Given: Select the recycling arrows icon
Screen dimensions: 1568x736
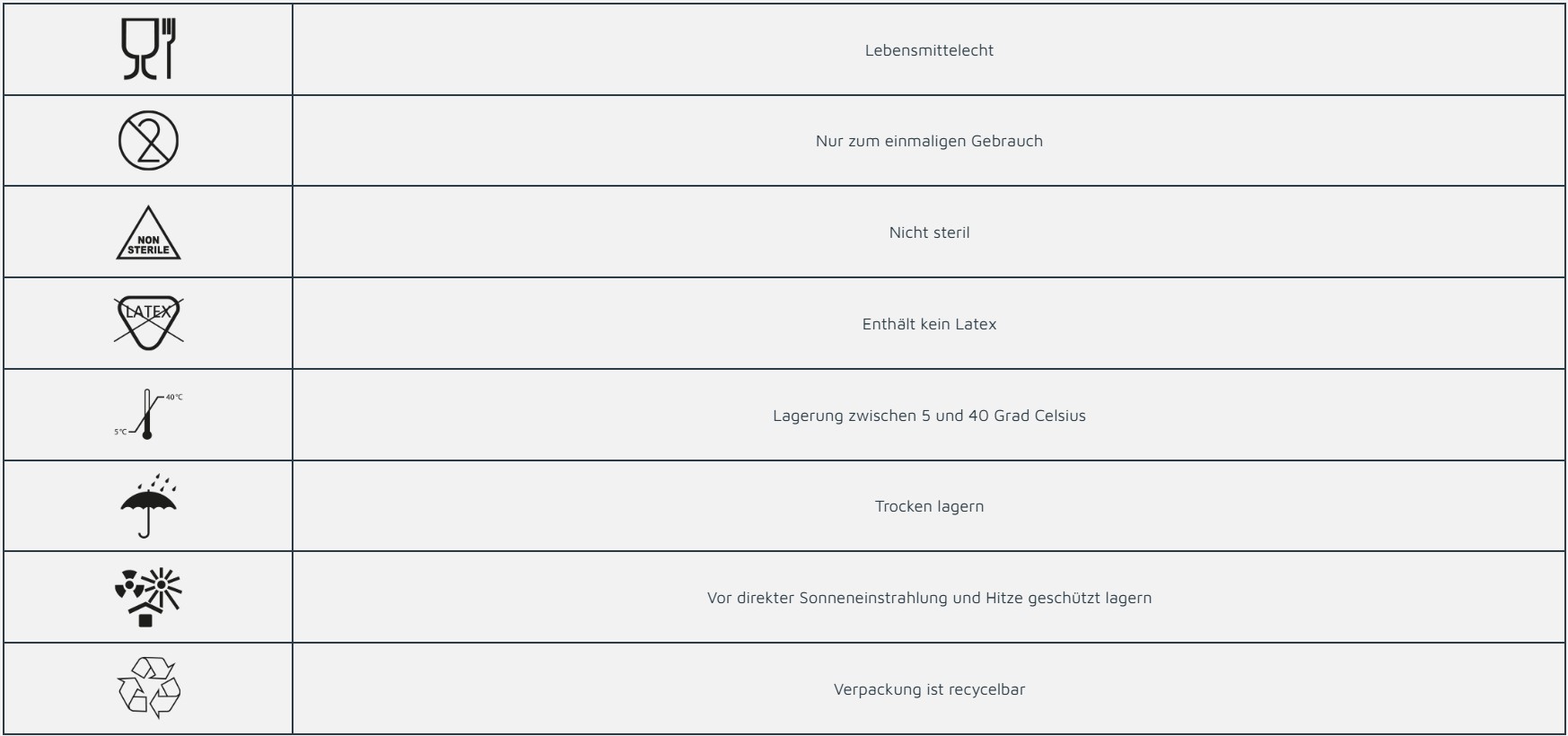Looking at the screenshot, I should pos(148,688).
